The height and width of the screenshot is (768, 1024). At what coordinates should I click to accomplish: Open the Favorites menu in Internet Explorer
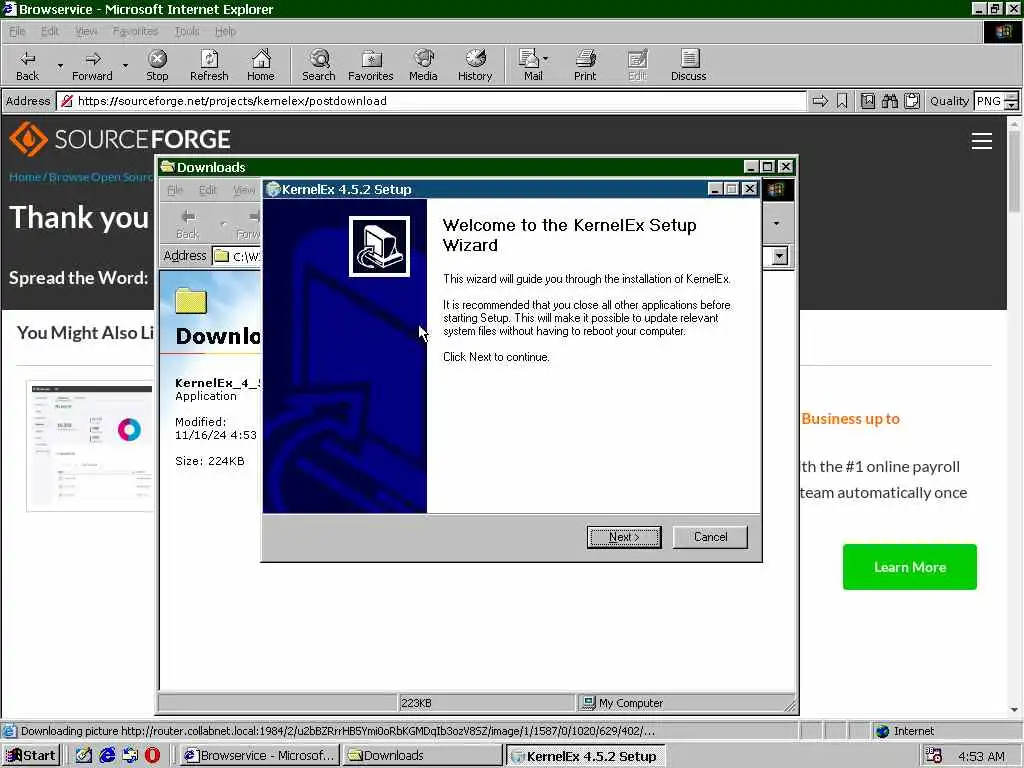point(135,31)
